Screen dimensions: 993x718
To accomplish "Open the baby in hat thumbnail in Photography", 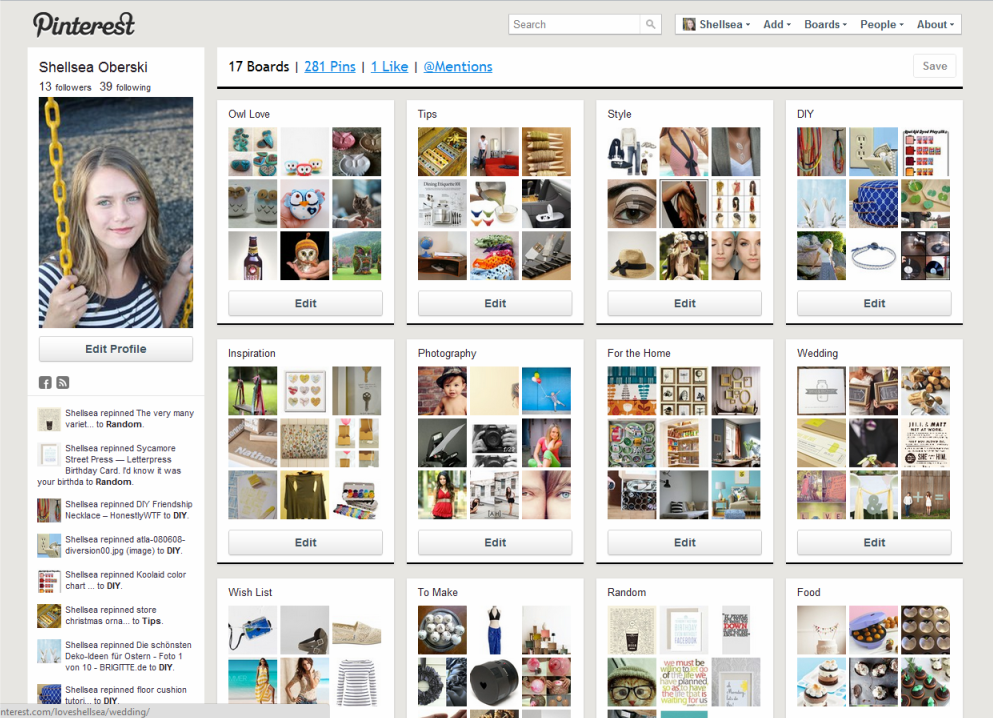I will click(442, 391).
